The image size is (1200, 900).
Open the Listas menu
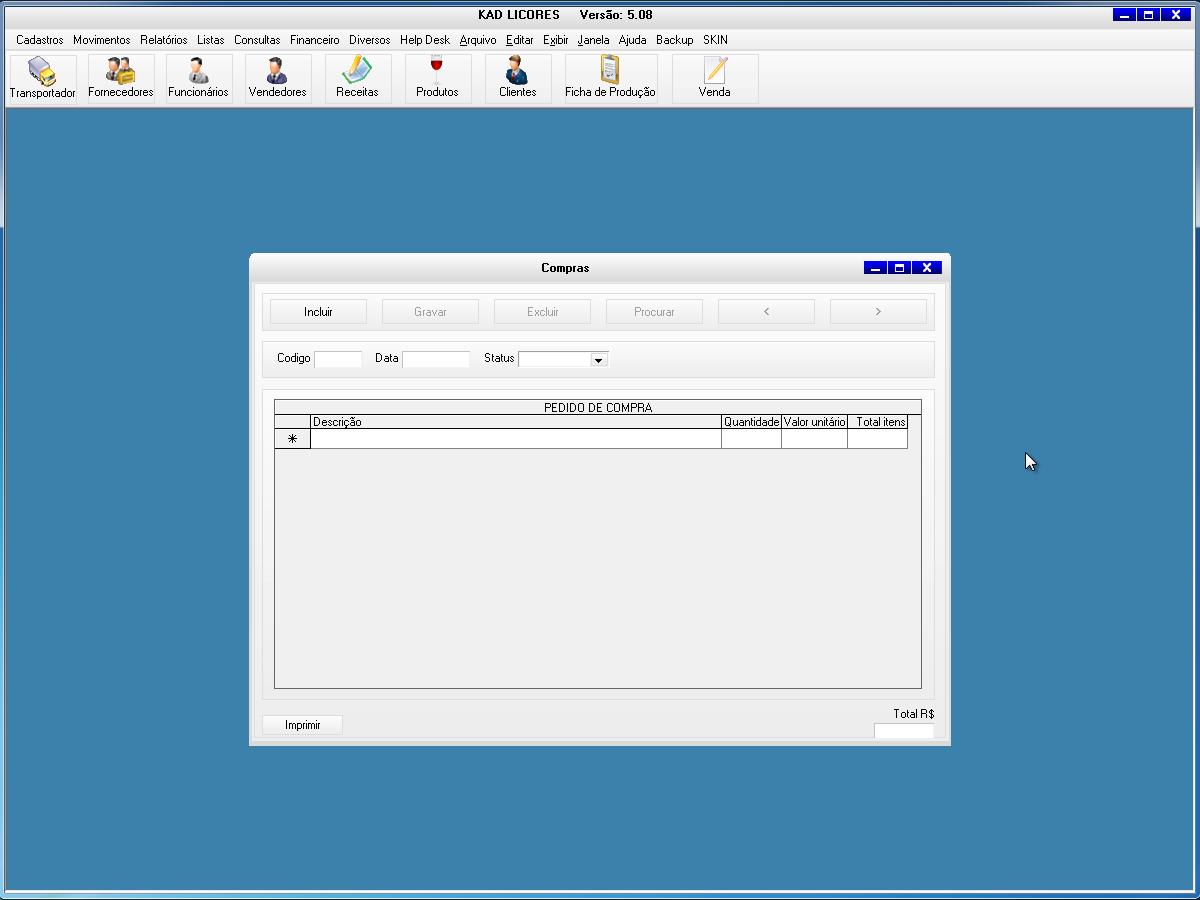pos(210,40)
